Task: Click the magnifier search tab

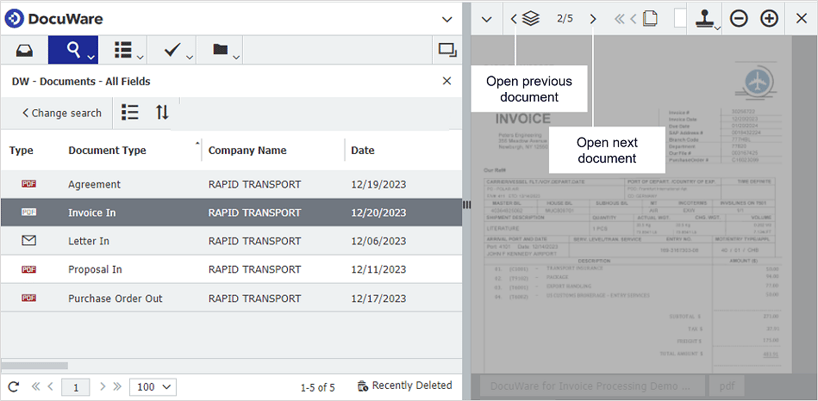Action: pos(73,49)
